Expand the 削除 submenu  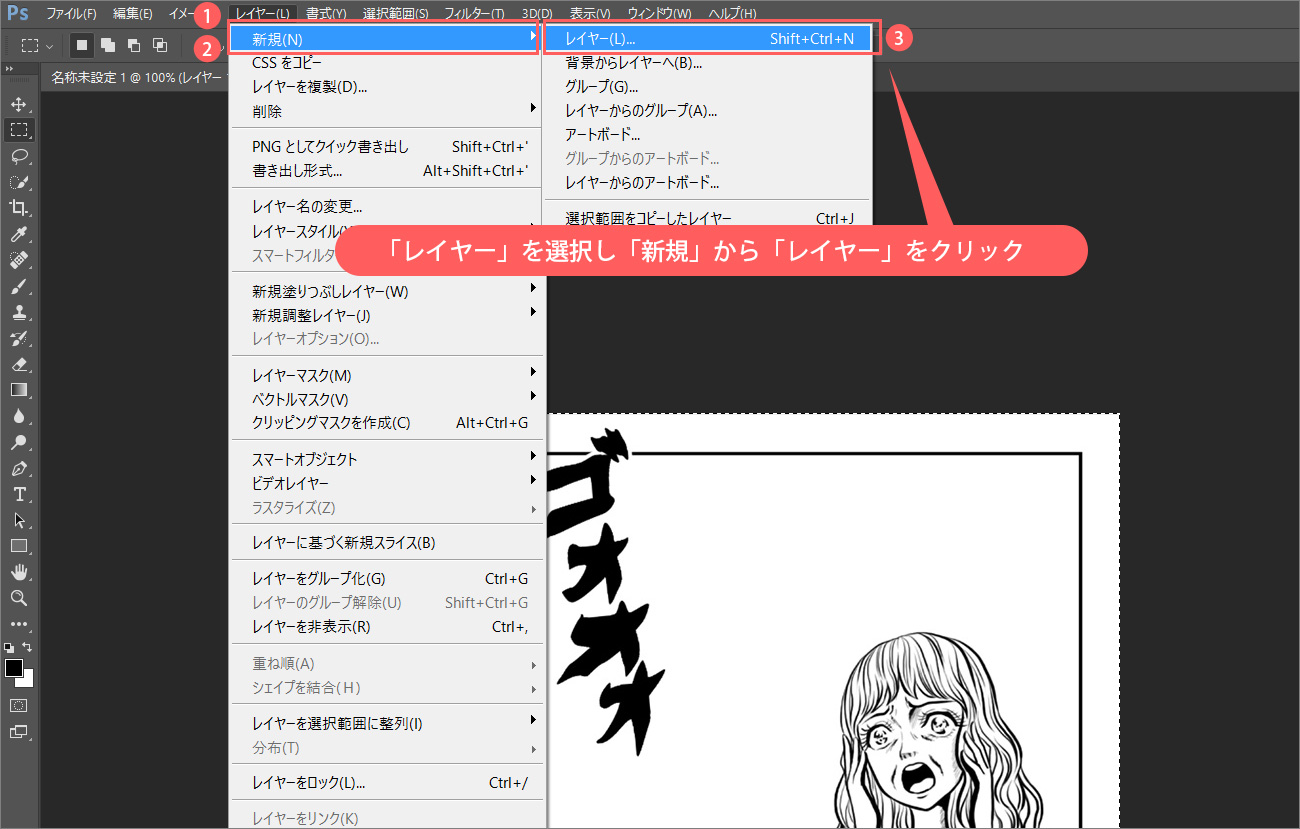[x=385, y=111]
